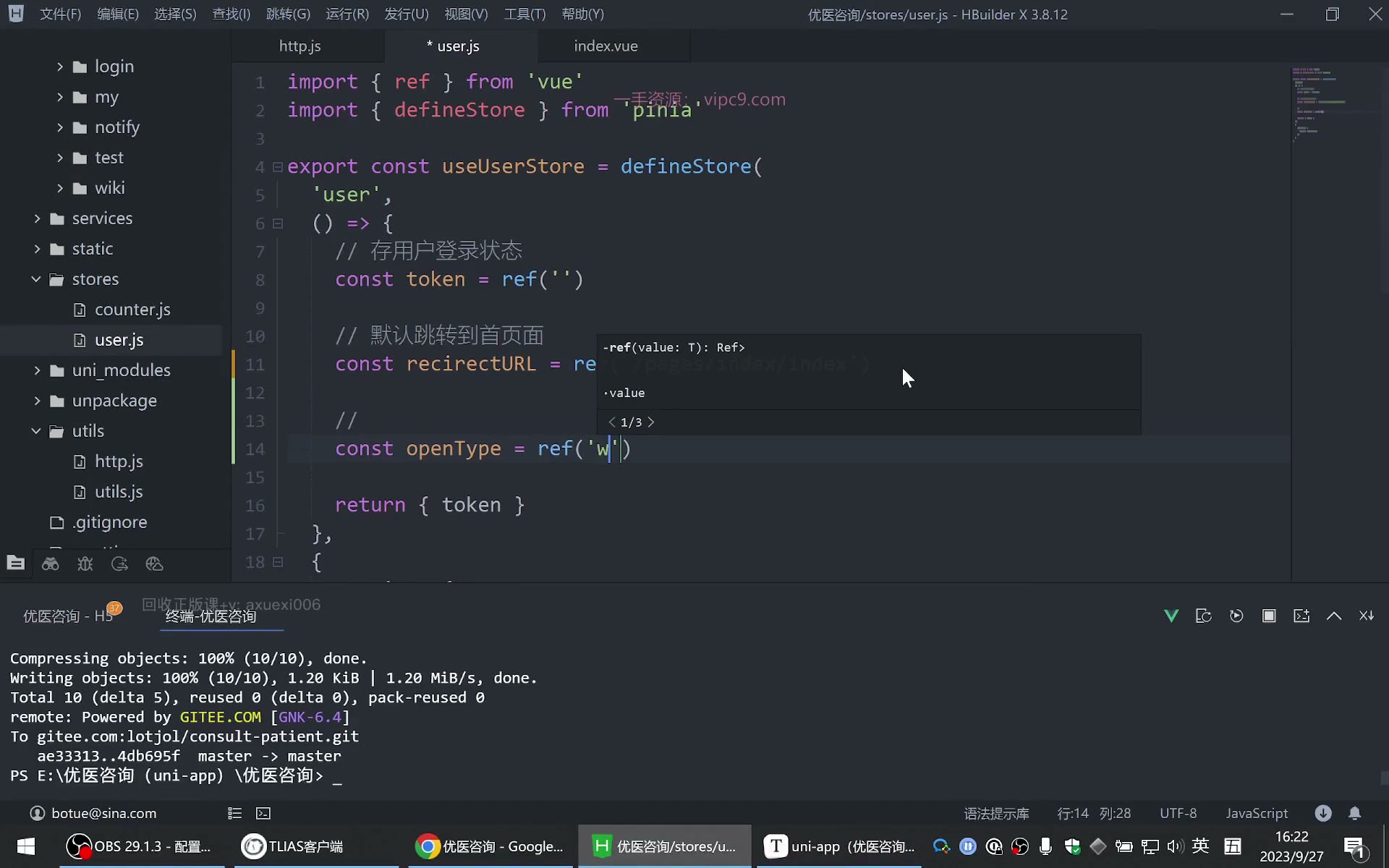The width and height of the screenshot is (1389, 868).
Task: Click the notification bell in status bar
Action: [1355, 813]
